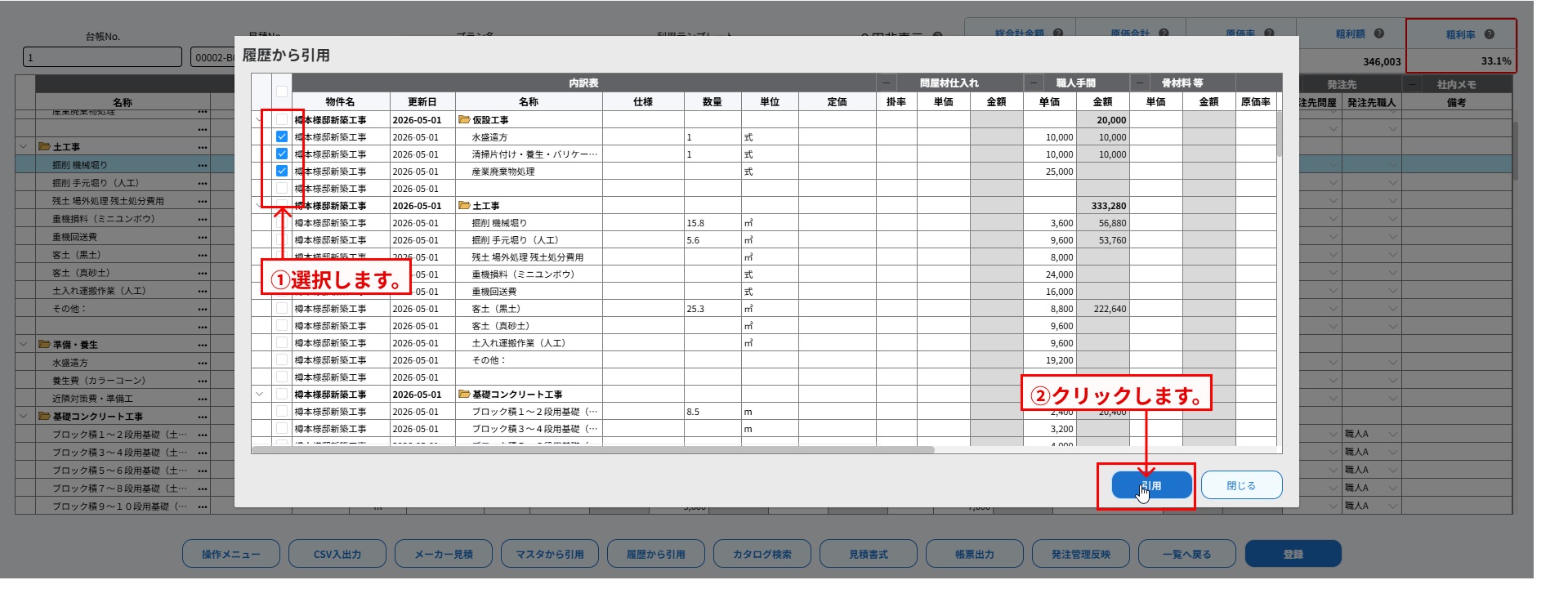Click the 登録 button
1568x589 pixels.
pyautogui.click(x=1293, y=554)
